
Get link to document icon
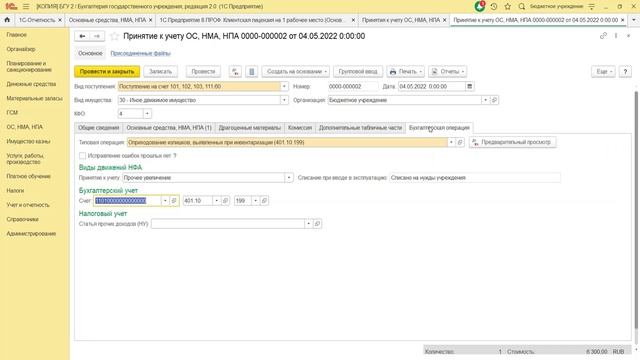(x=603, y=36)
